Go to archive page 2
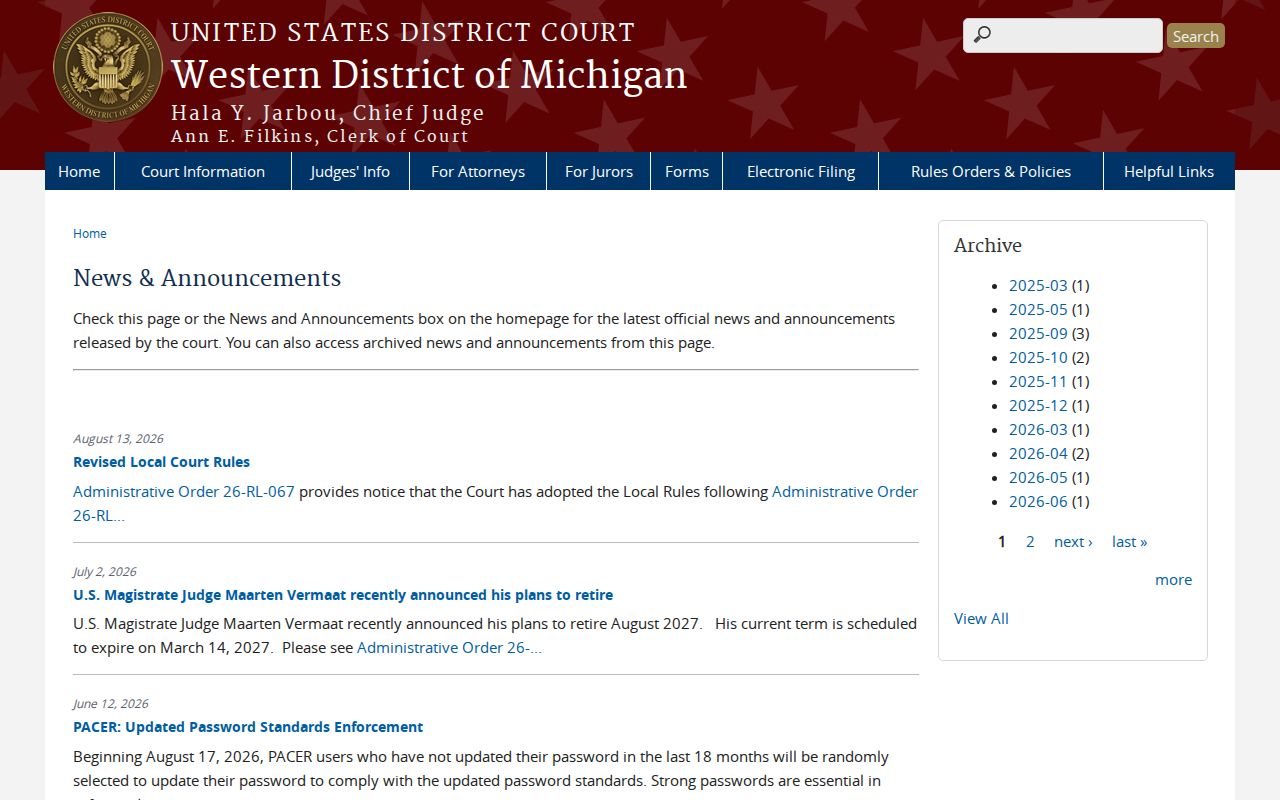 [x=1030, y=542]
